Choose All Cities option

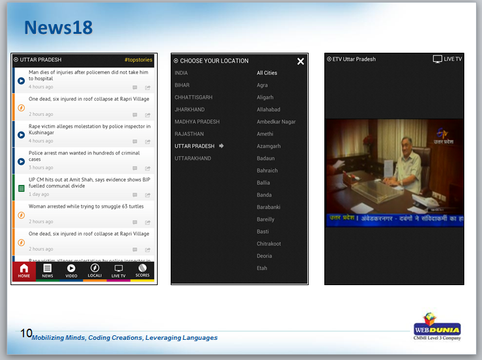tap(267, 73)
